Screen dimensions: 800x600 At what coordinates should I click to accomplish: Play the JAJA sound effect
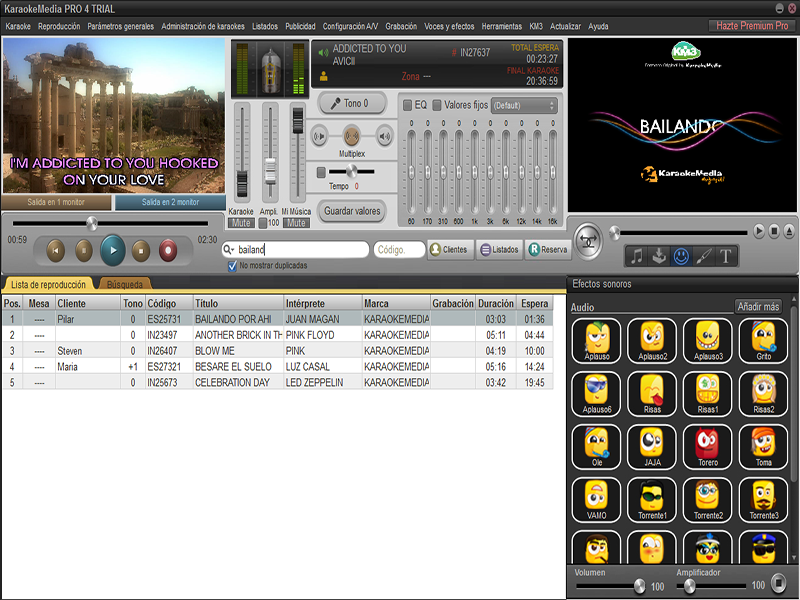coord(652,447)
